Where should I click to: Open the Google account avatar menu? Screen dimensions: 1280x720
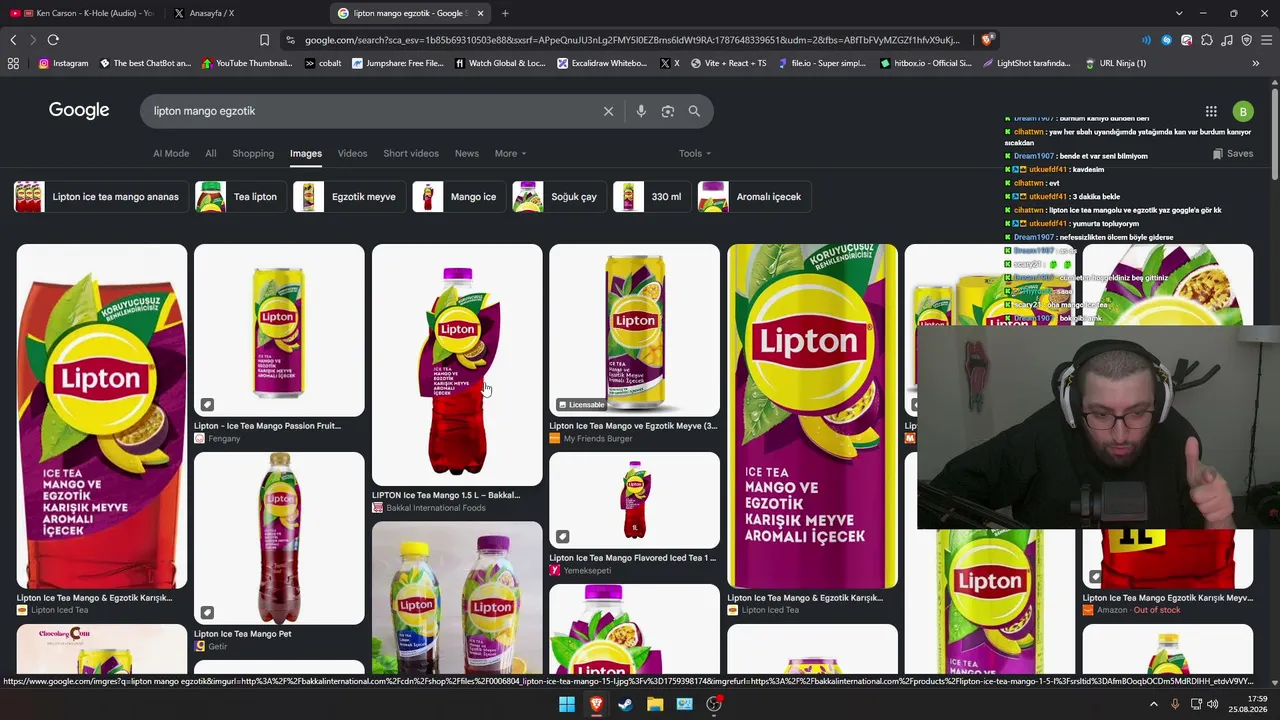click(x=1243, y=111)
